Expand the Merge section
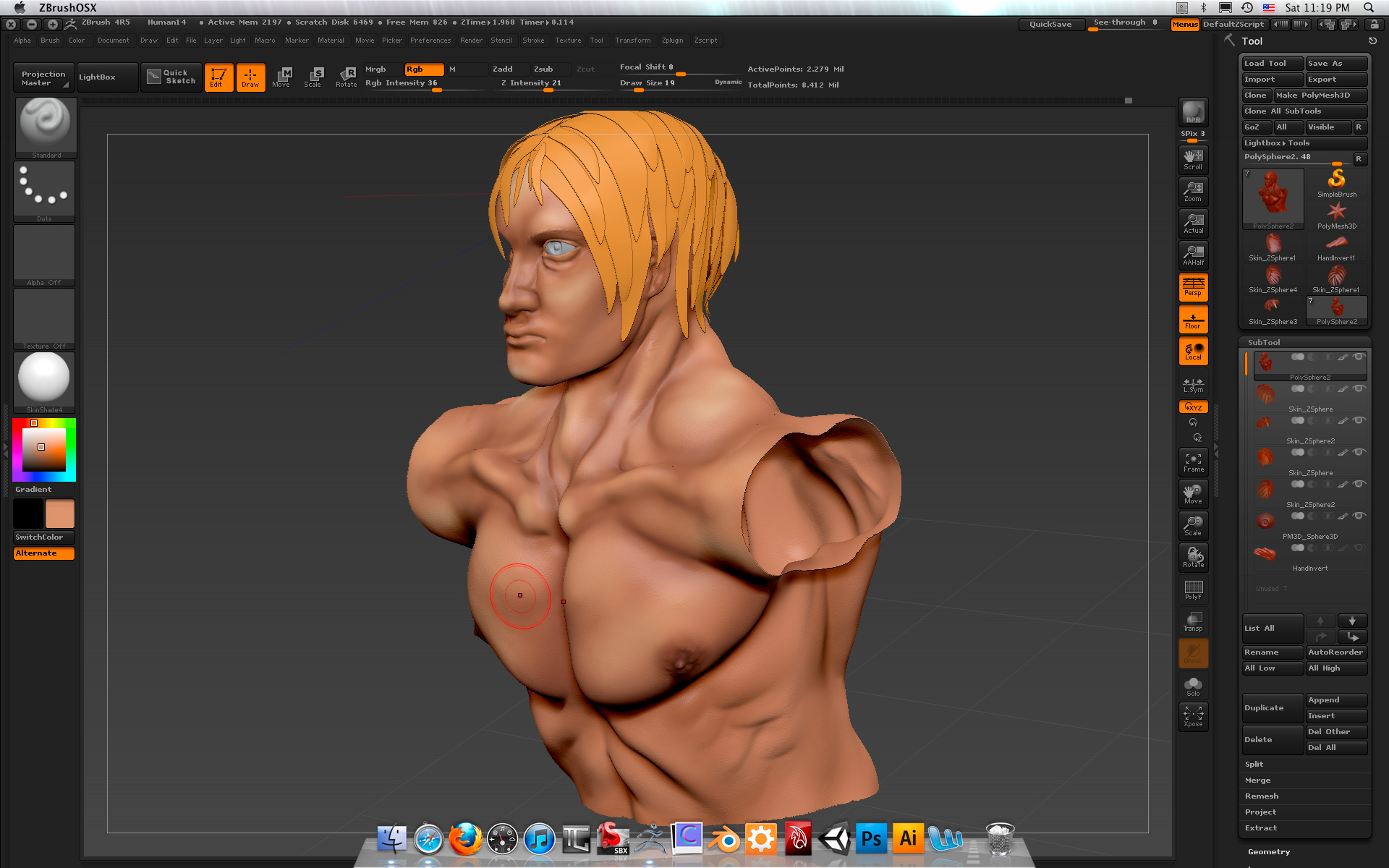This screenshot has width=1389, height=868. point(1257,780)
